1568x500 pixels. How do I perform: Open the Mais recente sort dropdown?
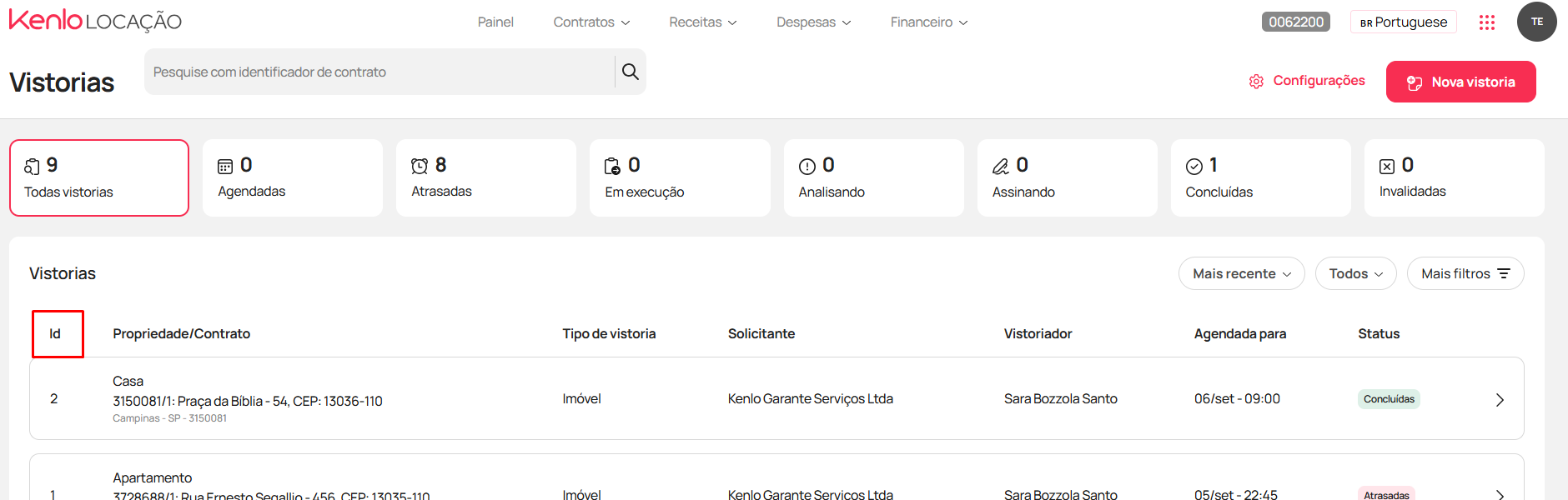click(1241, 273)
